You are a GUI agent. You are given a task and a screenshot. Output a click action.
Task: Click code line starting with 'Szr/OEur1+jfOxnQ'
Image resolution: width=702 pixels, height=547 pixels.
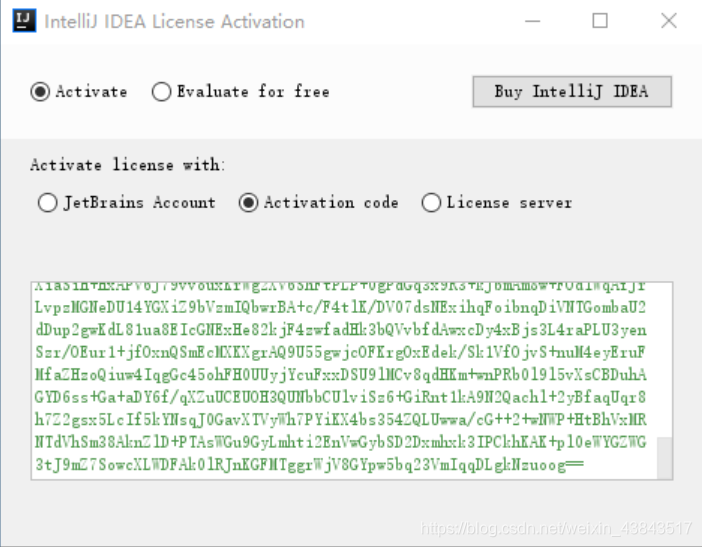click(x=340, y=352)
